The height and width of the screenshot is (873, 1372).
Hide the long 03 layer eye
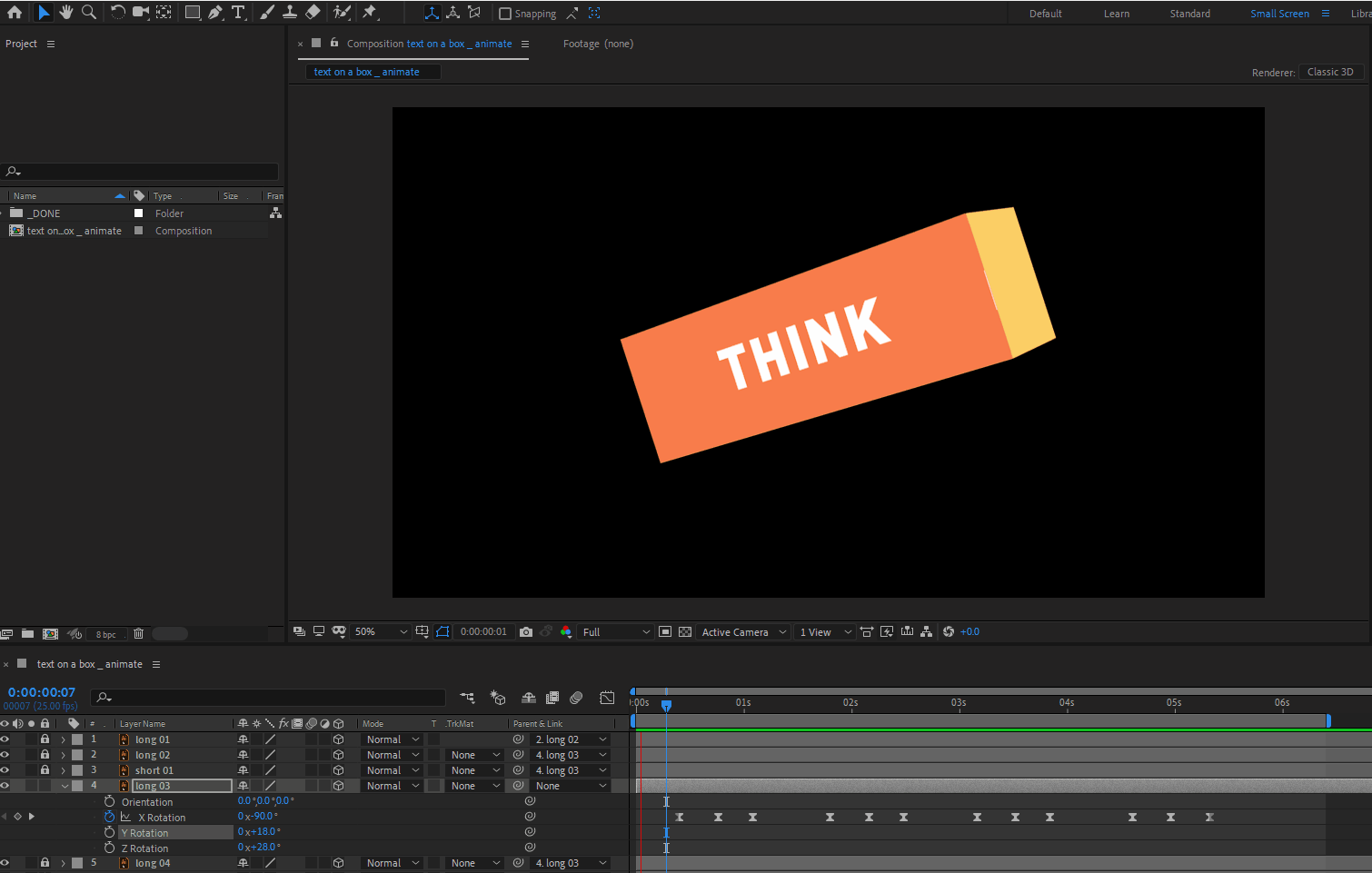(x=5, y=786)
